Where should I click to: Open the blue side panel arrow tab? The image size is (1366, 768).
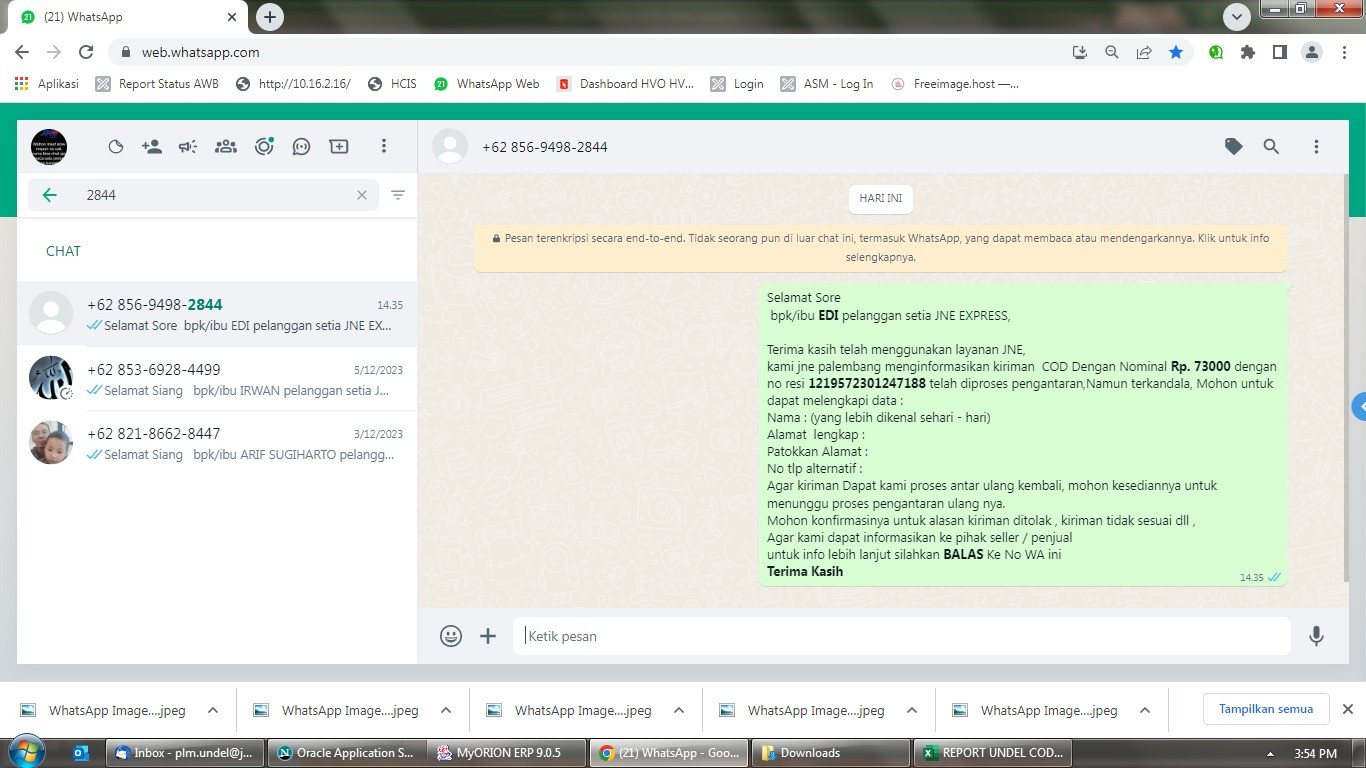[1359, 407]
